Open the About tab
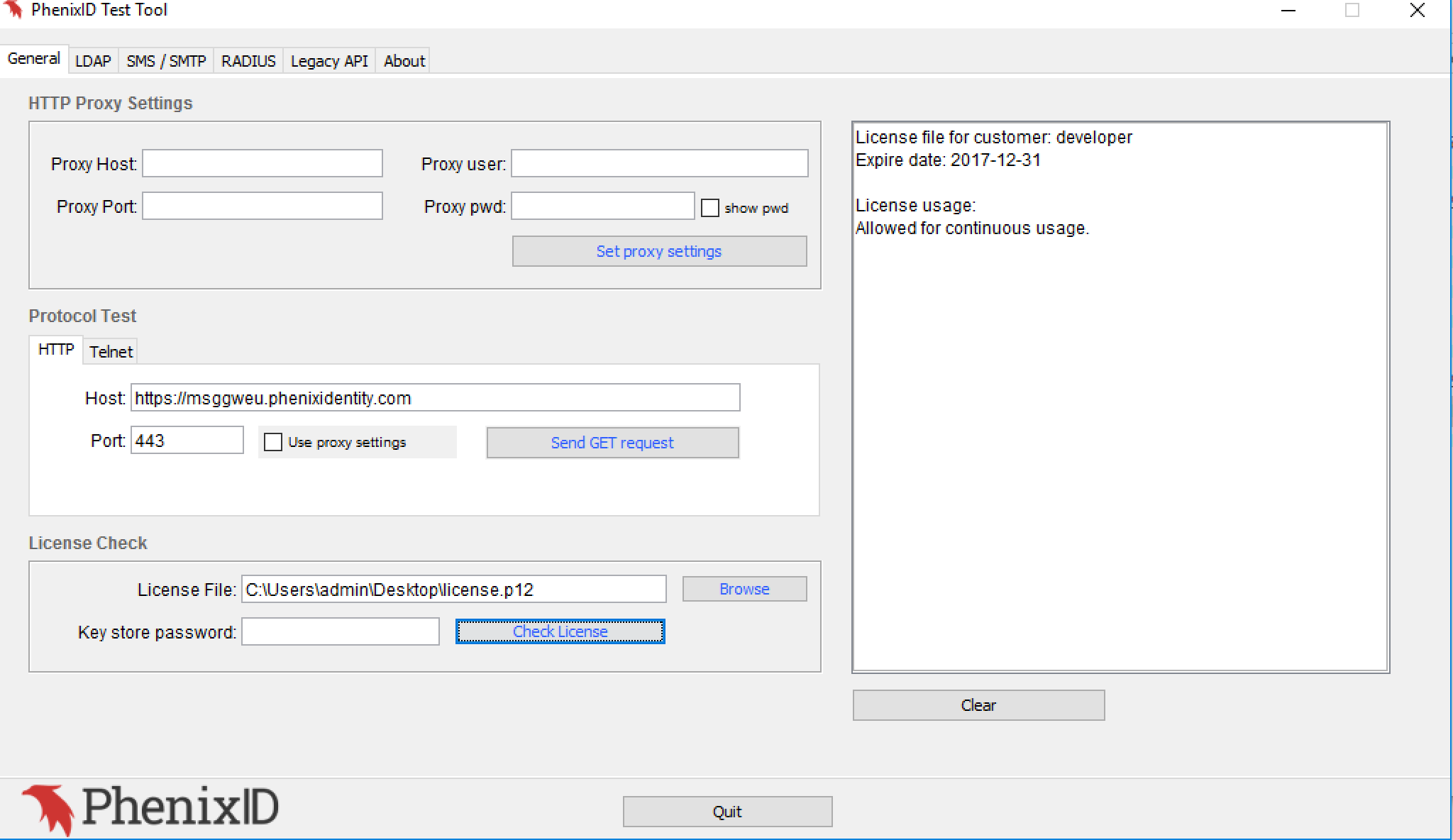Viewport: 1453px width, 840px height. point(404,61)
